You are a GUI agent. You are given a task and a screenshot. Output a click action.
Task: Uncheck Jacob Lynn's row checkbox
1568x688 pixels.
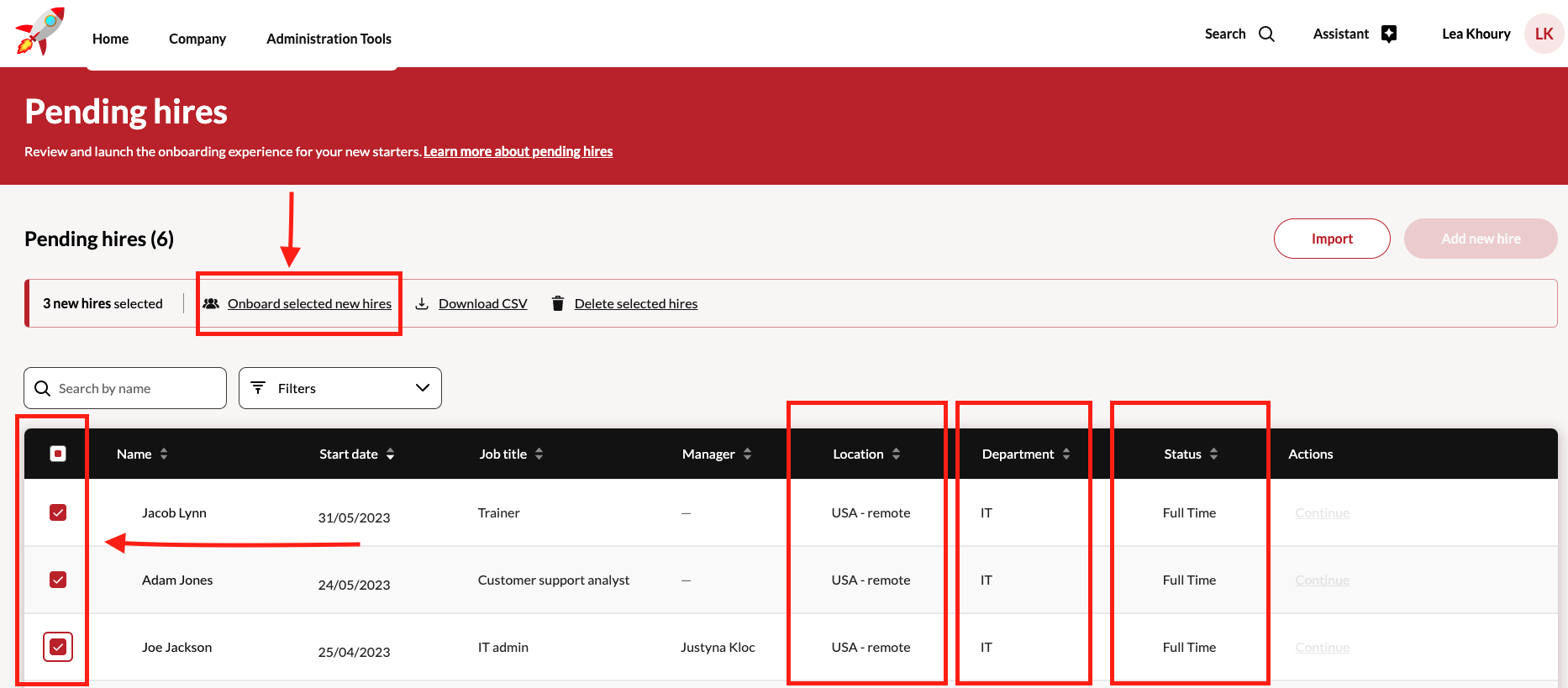58,513
